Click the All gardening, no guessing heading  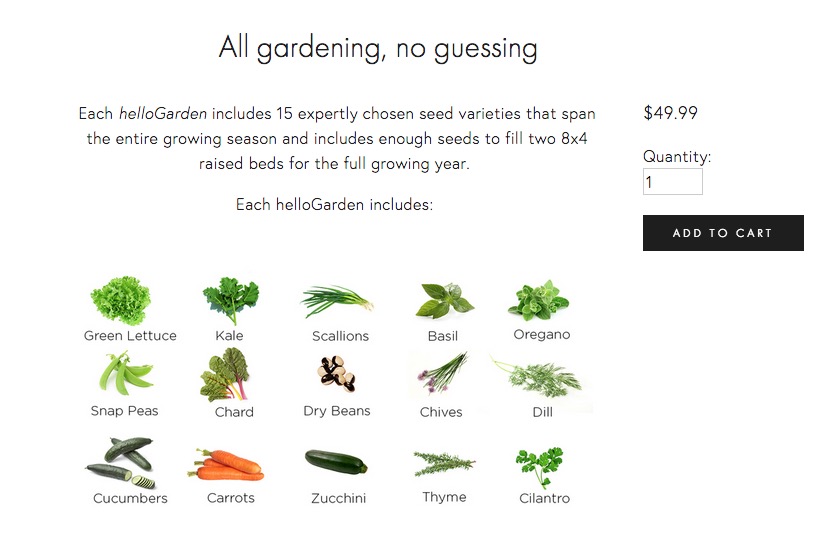coord(378,47)
